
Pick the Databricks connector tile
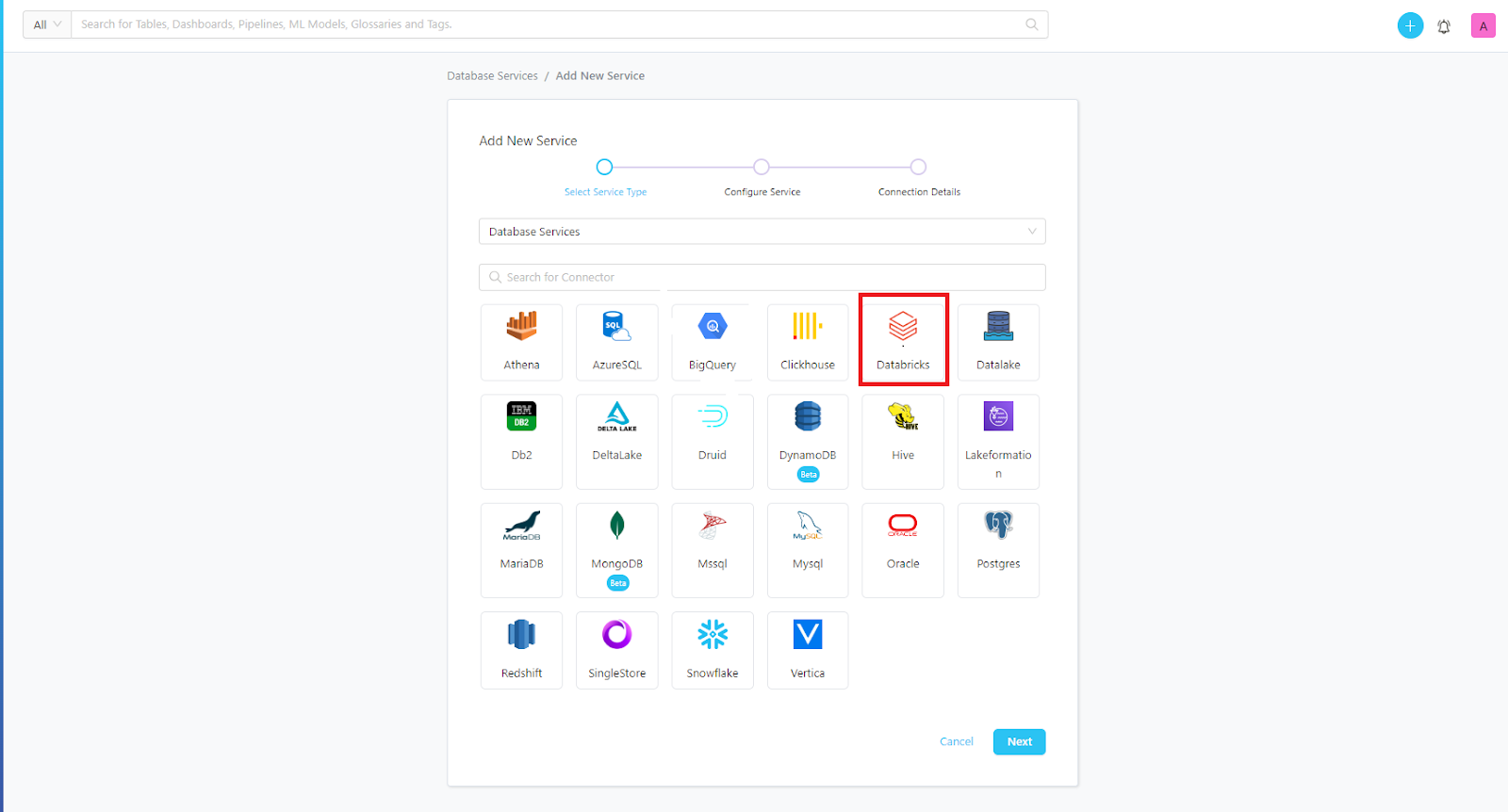tap(903, 340)
